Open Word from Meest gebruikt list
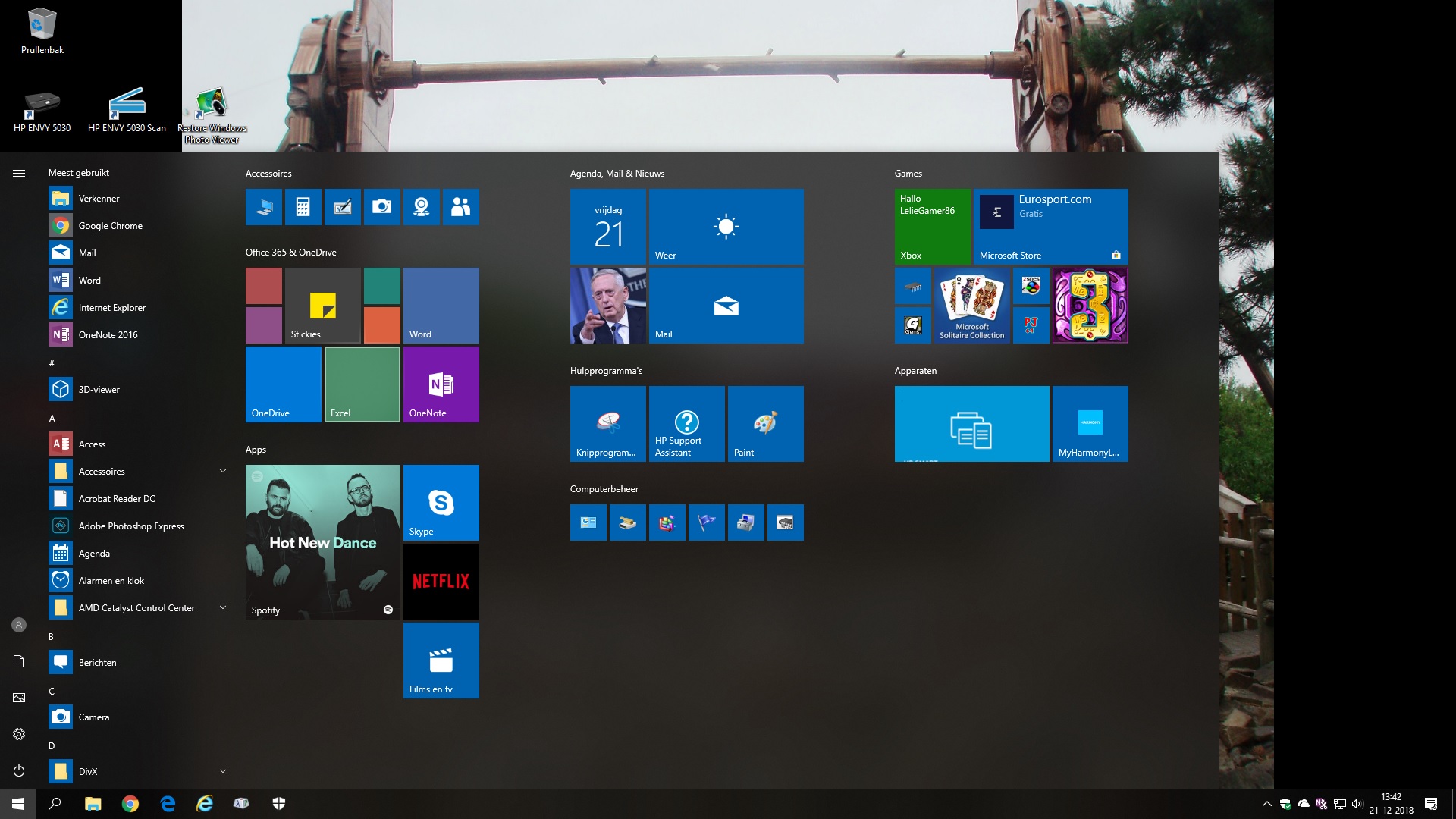 89,279
